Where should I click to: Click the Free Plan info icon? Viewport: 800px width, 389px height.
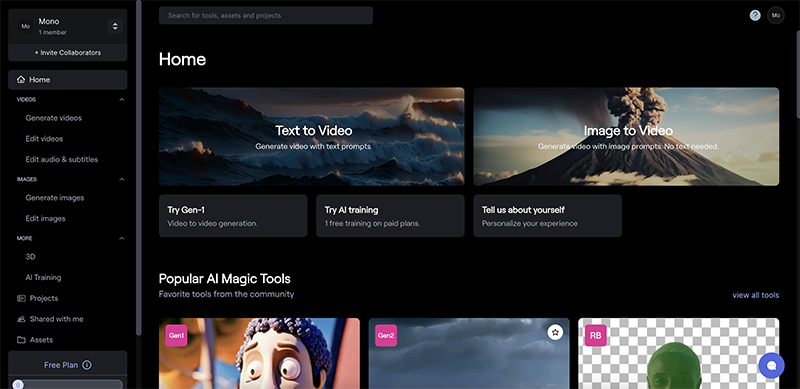click(x=87, y=365)
